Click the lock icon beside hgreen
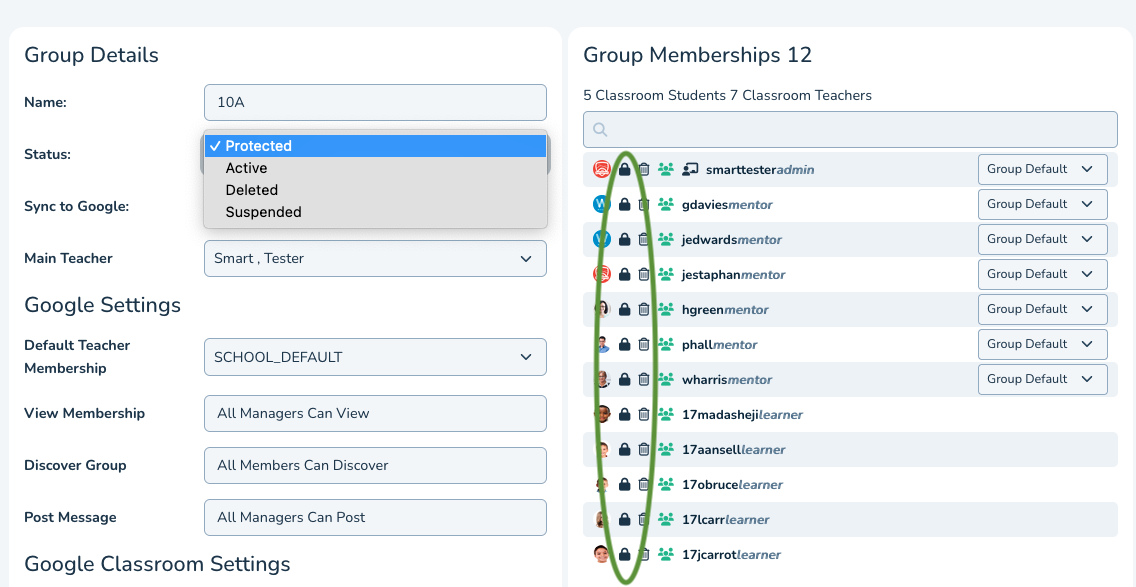 point(624,310)
